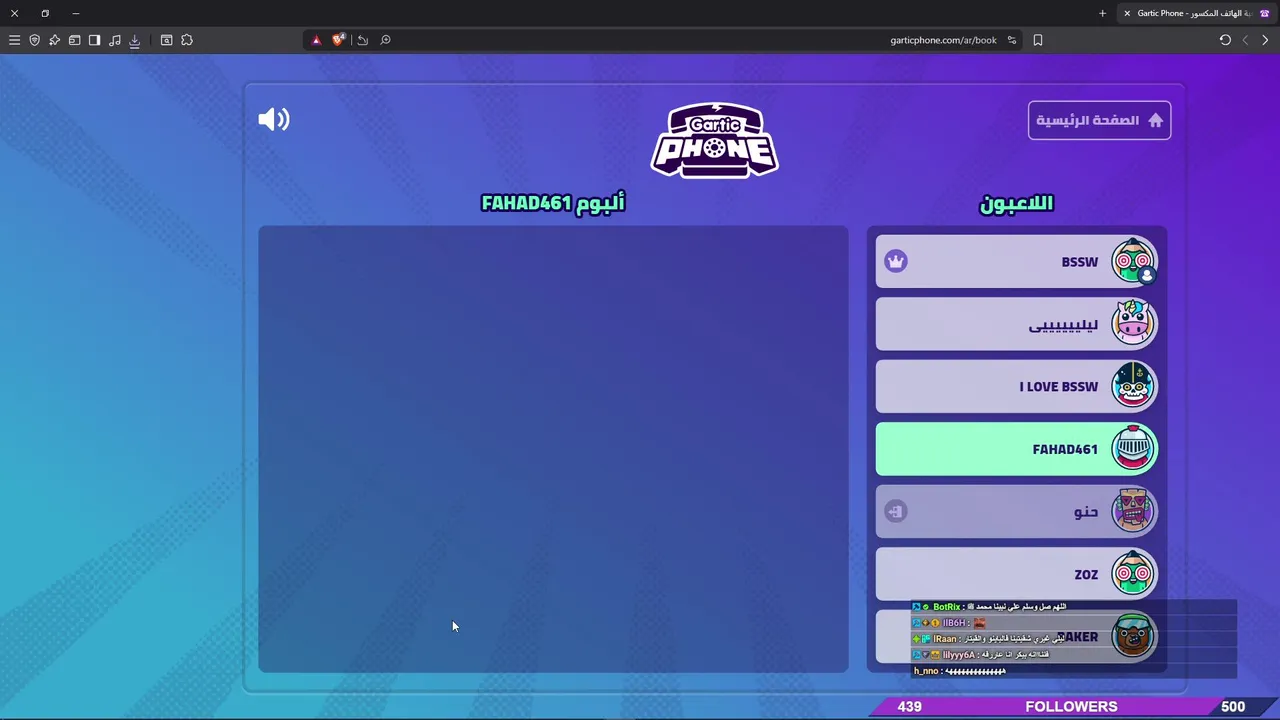Select player ليلييييييى in the list
Viewport: 1280px width, 720px height.
coord(1016,324)
